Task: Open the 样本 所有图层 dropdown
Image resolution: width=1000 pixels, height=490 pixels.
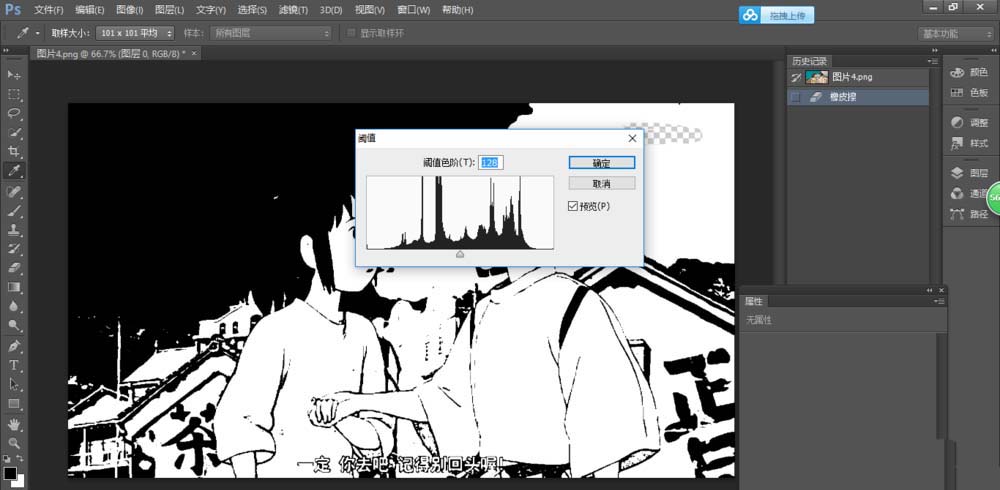Action: 271,33
